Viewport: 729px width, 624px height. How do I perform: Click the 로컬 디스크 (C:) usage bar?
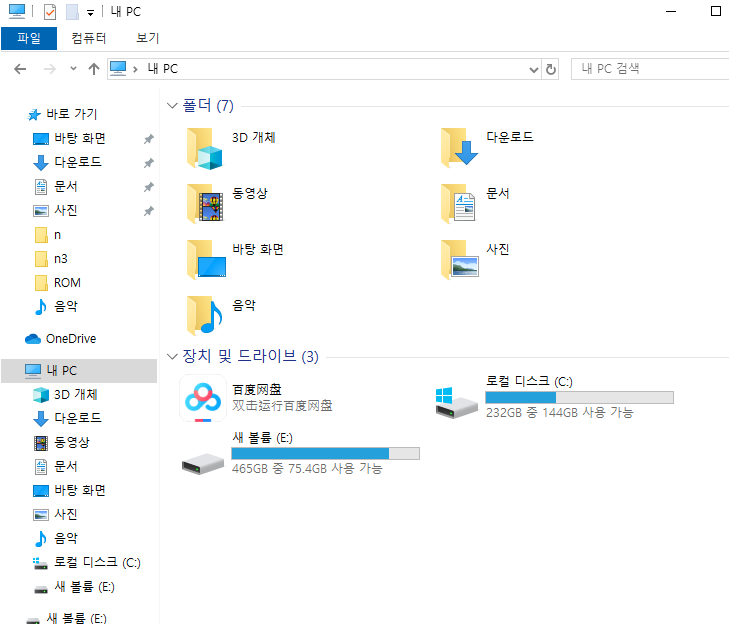point(579,398)
